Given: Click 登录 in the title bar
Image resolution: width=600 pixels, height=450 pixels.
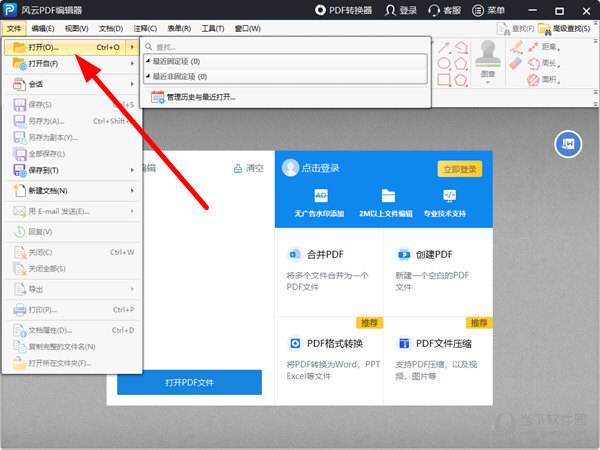Looking at the screenshot, I should pyautogui.click(x=401, y=10).
